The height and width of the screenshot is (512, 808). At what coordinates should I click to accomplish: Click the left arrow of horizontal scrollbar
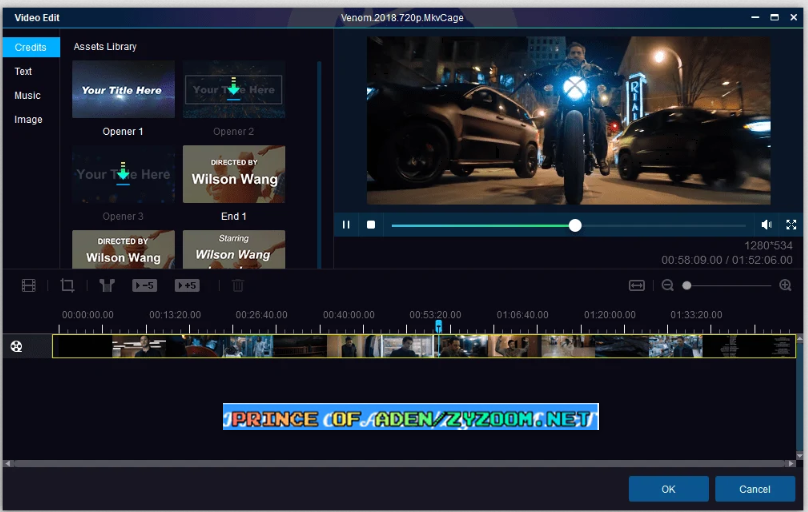click(8, 464)
